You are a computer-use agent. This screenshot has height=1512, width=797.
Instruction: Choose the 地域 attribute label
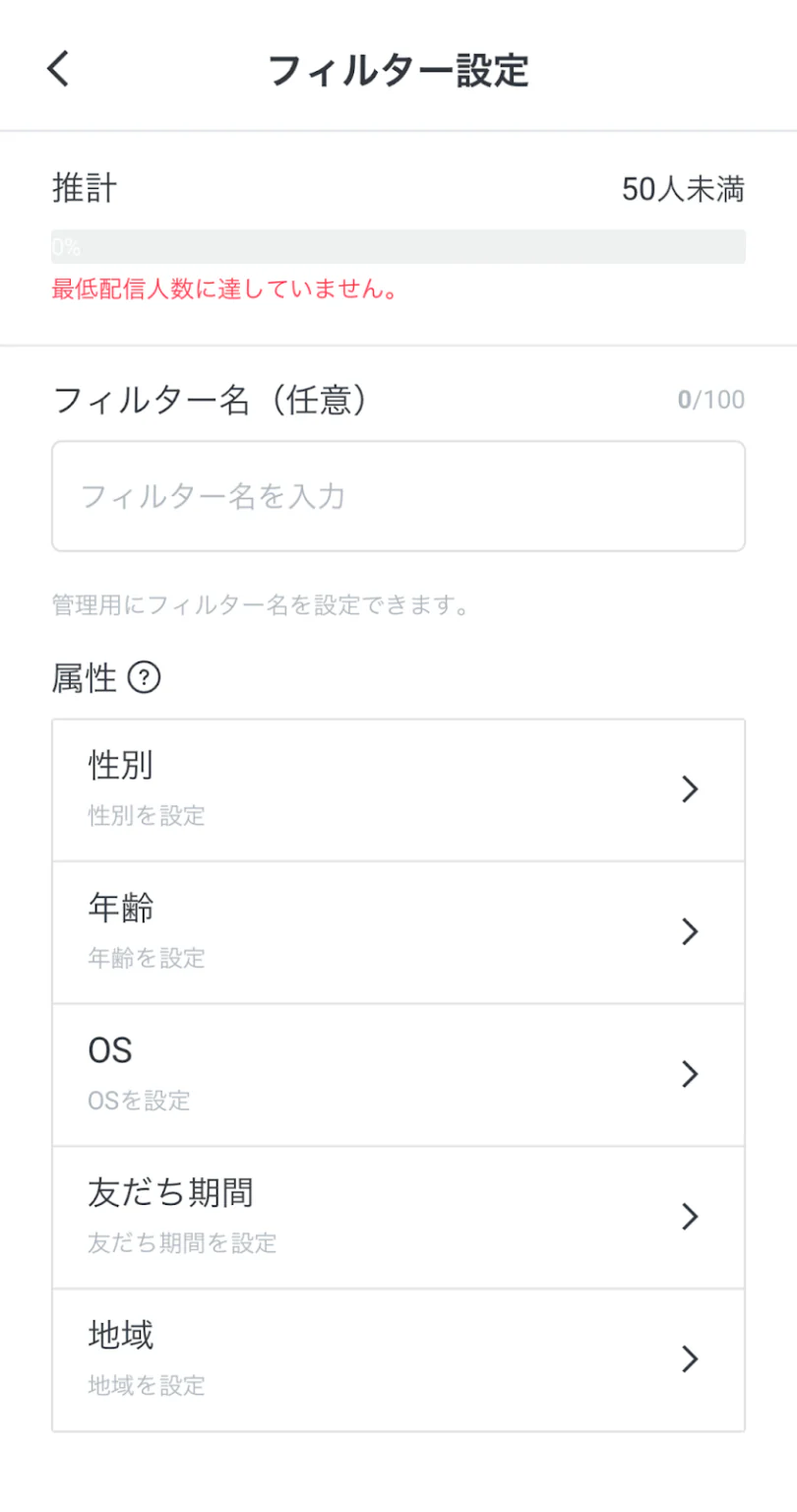[121, 1336]
